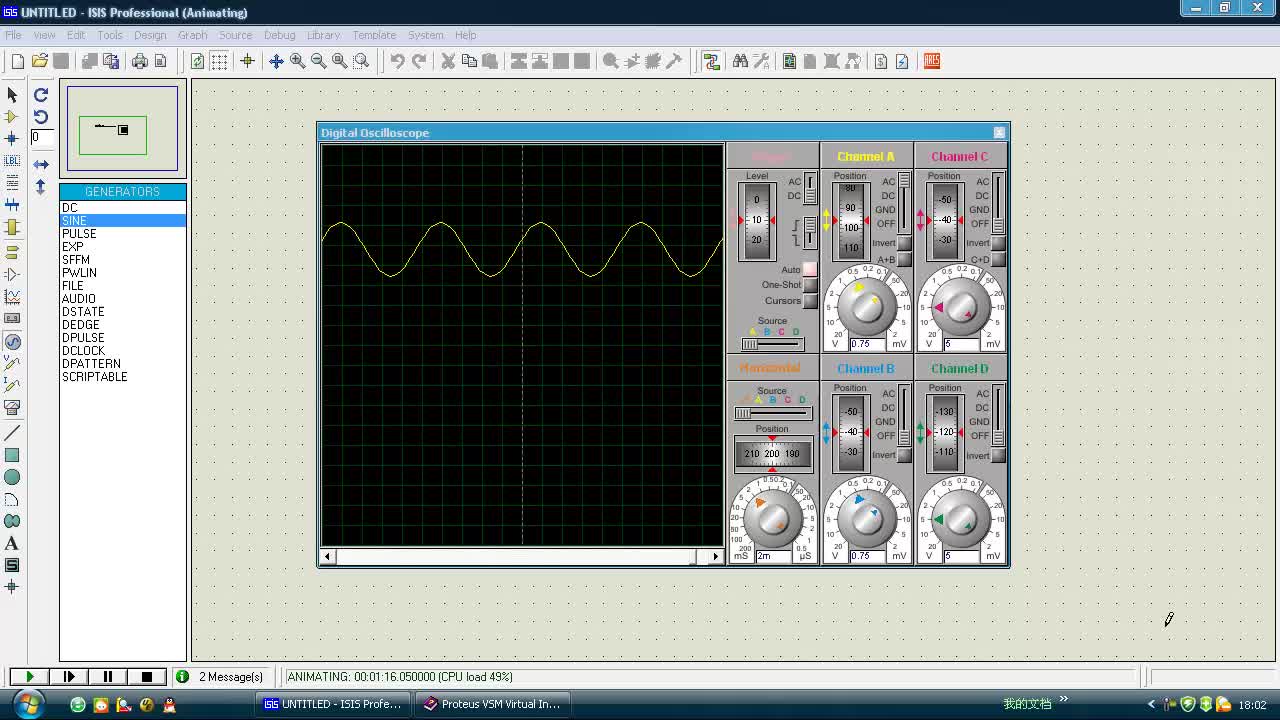Toggle trigger Auto button
Viewport: 1280px width, 720px height.
810,270
